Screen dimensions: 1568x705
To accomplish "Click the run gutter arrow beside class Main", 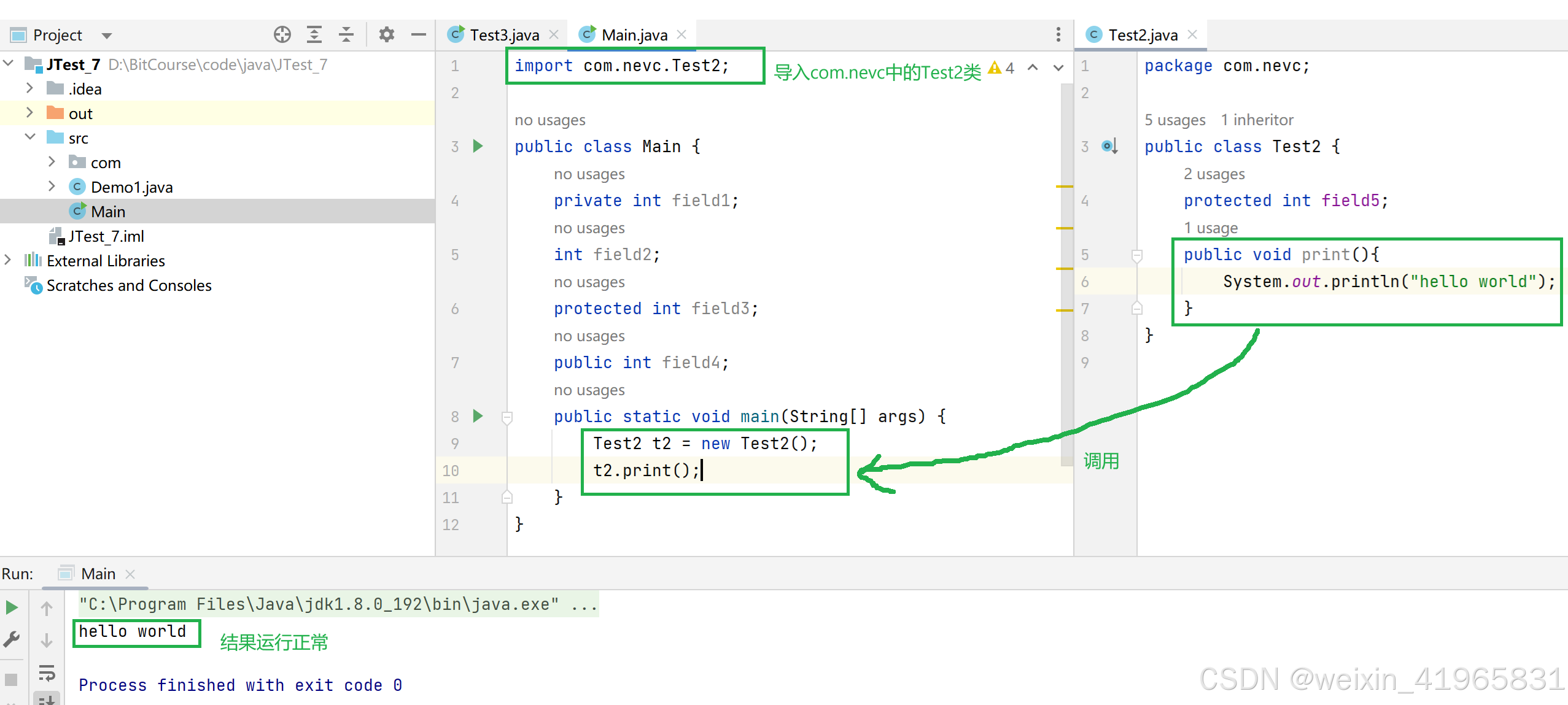I will click(478, 146).
